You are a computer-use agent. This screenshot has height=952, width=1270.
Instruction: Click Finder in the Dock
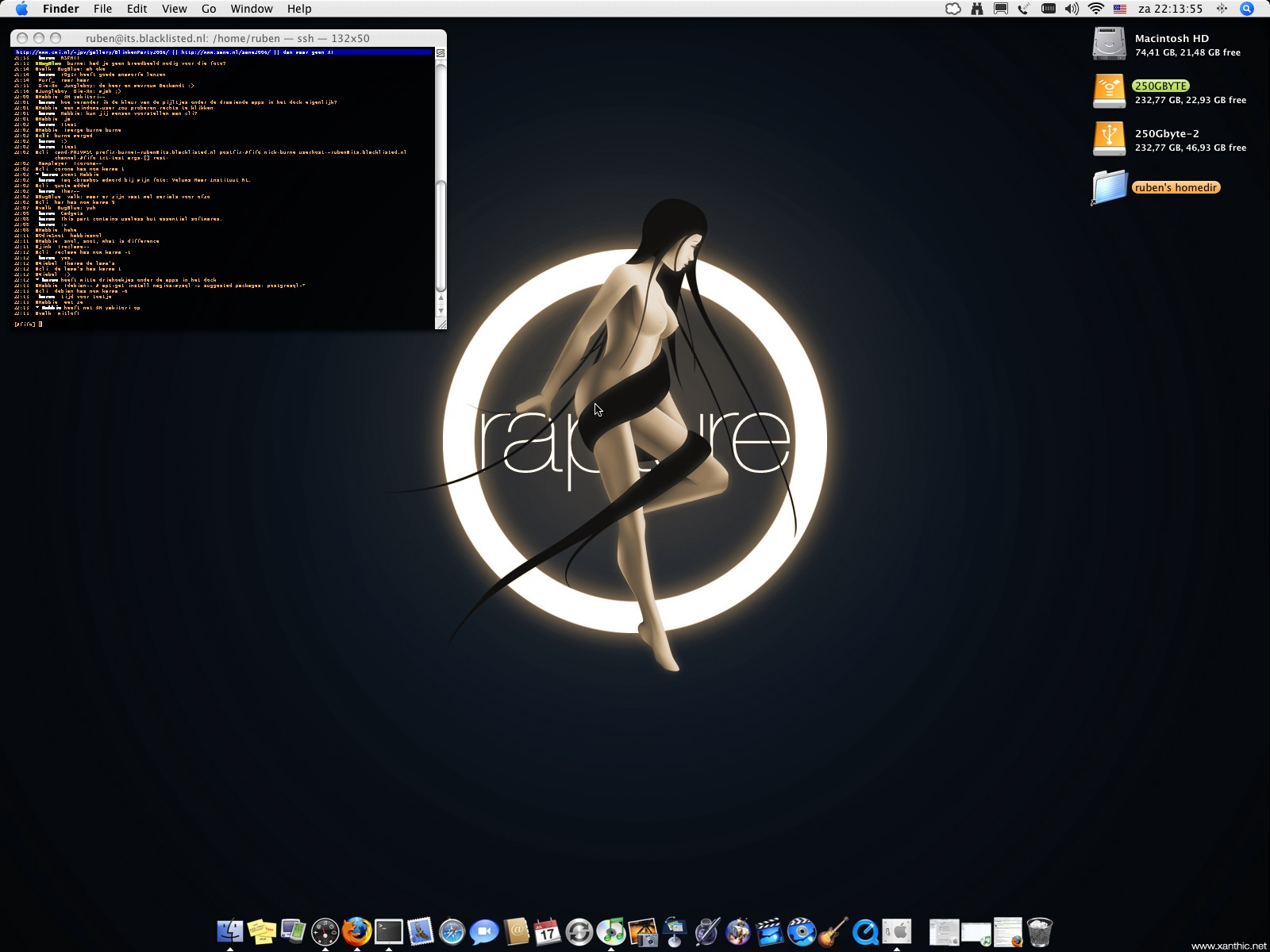coord(230,931)
